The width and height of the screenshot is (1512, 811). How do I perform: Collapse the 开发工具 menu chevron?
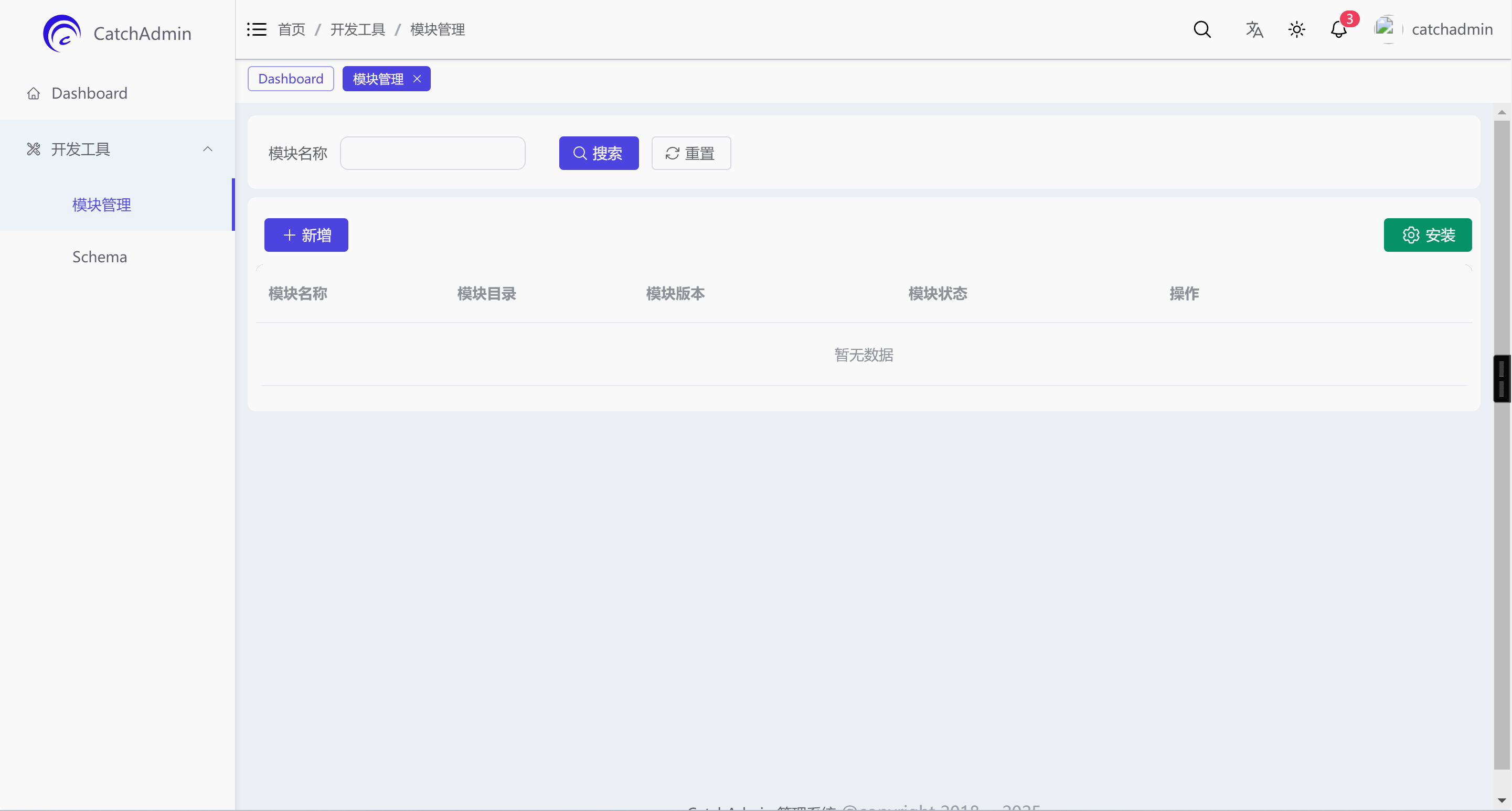point(208,149)
